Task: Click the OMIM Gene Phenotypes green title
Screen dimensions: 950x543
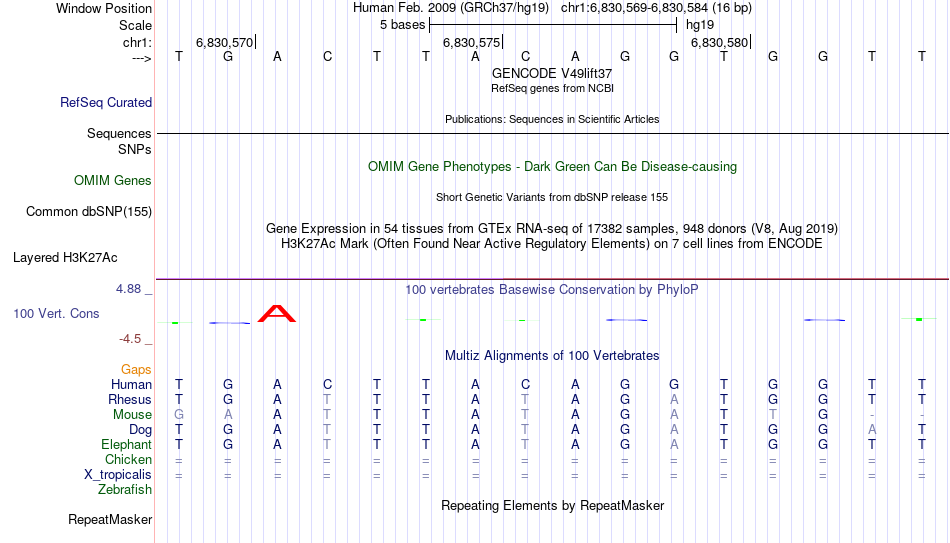Action: [552, 167]
